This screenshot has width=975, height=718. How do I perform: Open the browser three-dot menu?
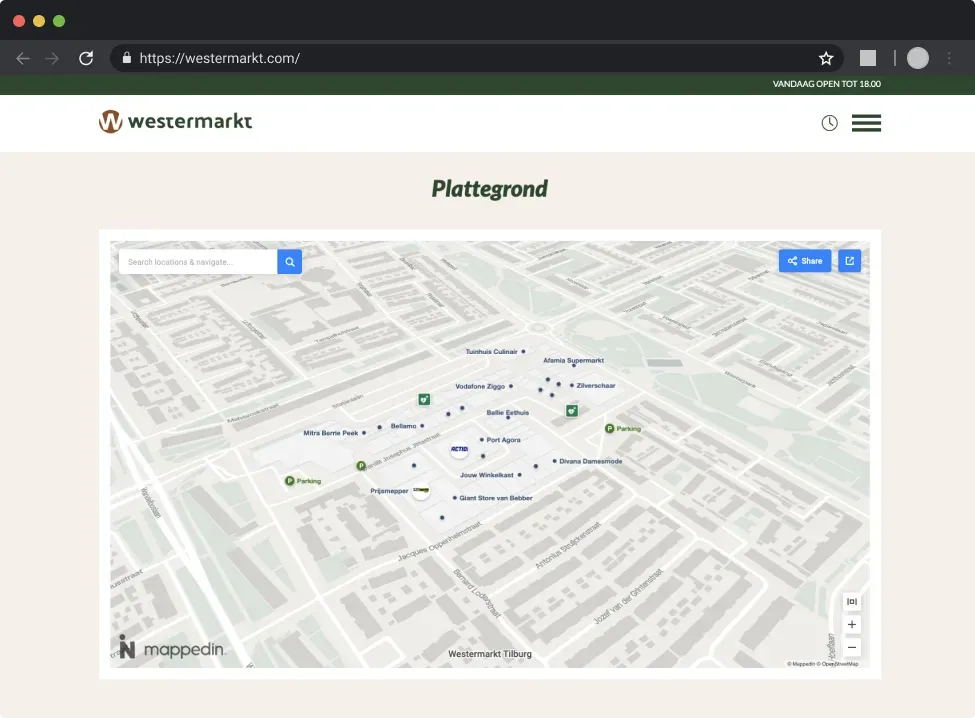949,58
